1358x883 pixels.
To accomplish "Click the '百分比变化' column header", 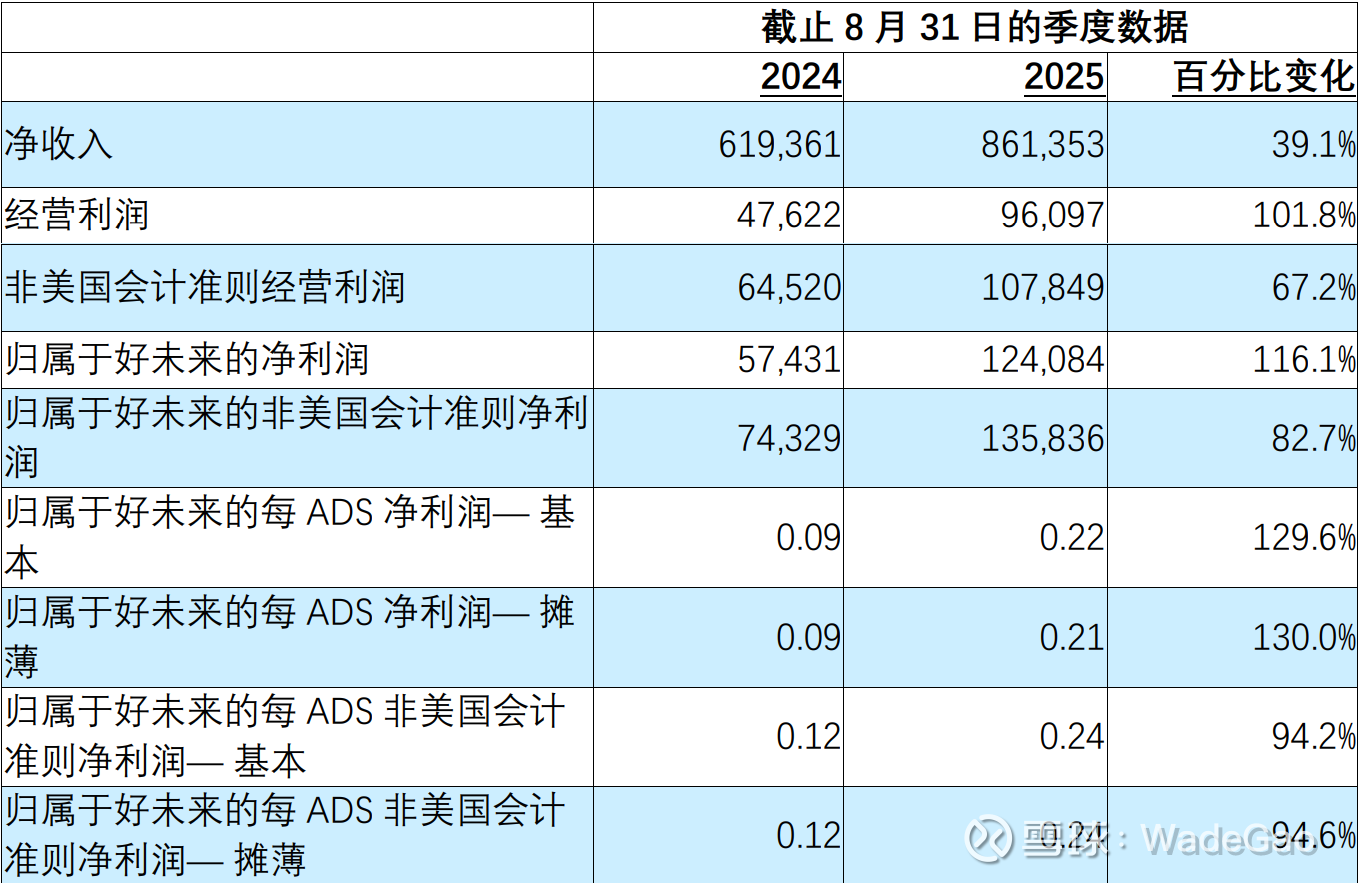I will (x=1264, y=77).
